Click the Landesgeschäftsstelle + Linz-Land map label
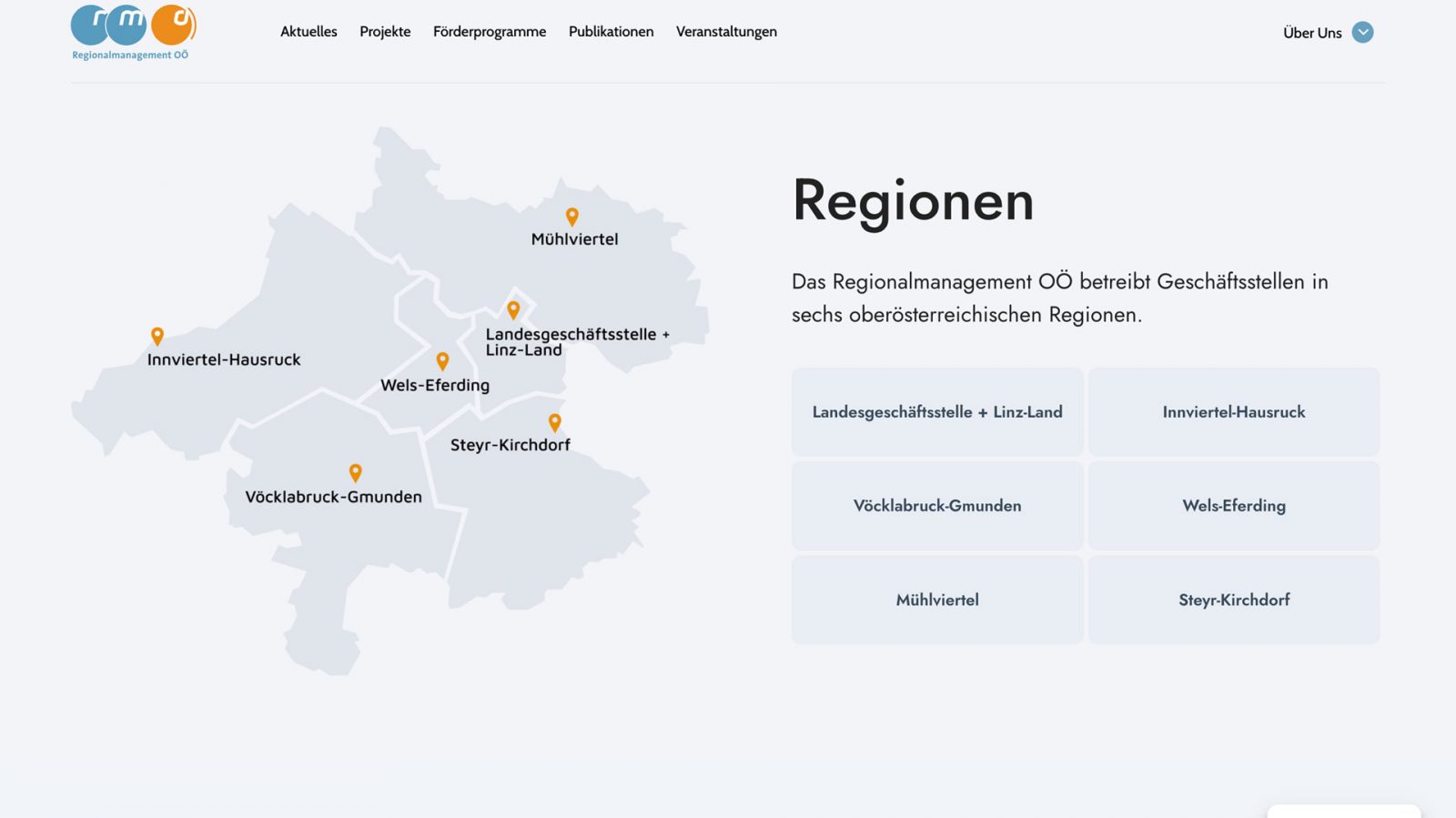 (x=577, y=342)
